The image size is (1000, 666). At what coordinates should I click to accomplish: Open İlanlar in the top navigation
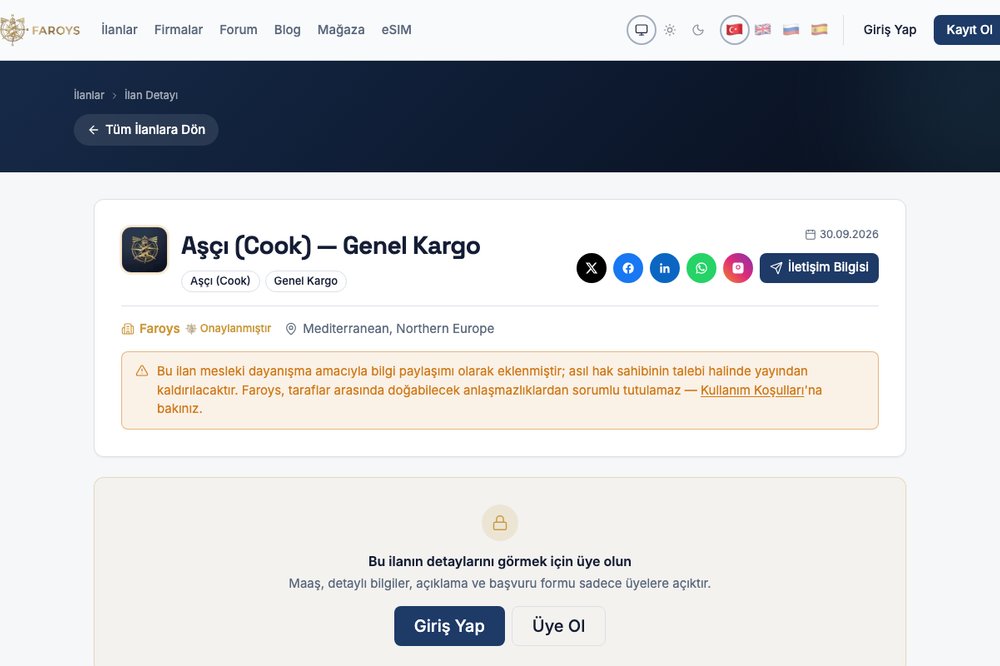click(x=119, y=30)
